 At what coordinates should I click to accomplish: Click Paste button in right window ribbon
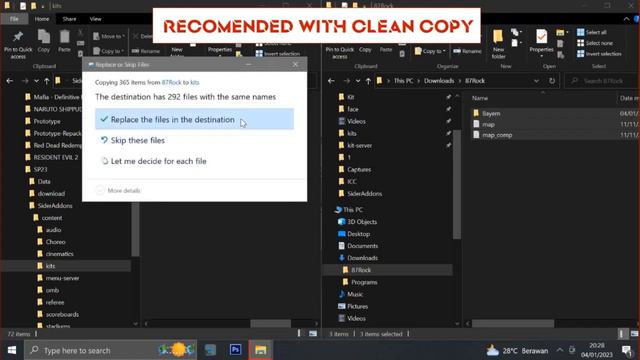point(386,49)
